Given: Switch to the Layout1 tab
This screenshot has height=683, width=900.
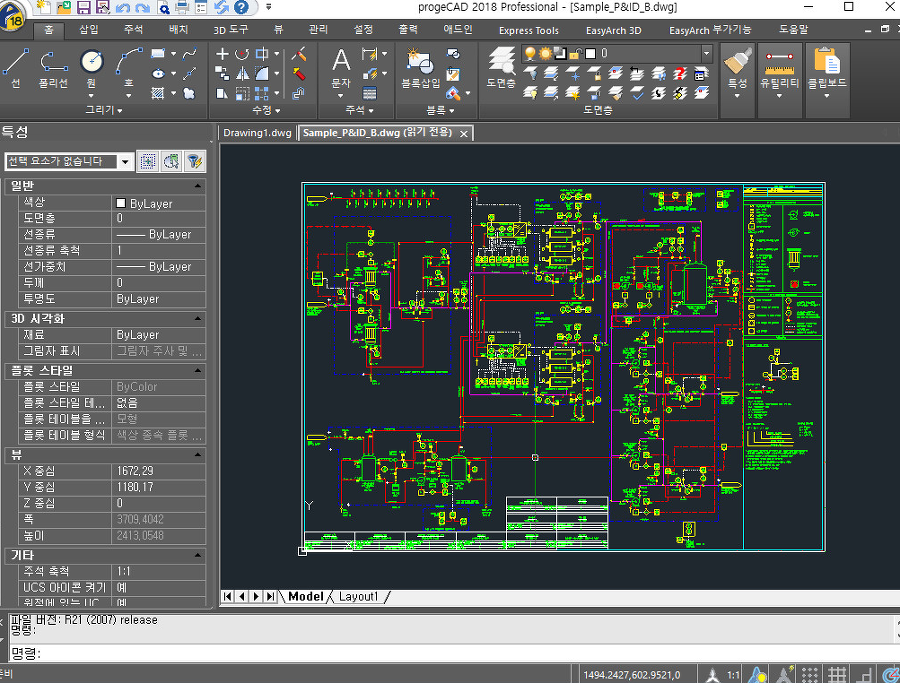Looking at the screenshot, I should pos(359,596).
